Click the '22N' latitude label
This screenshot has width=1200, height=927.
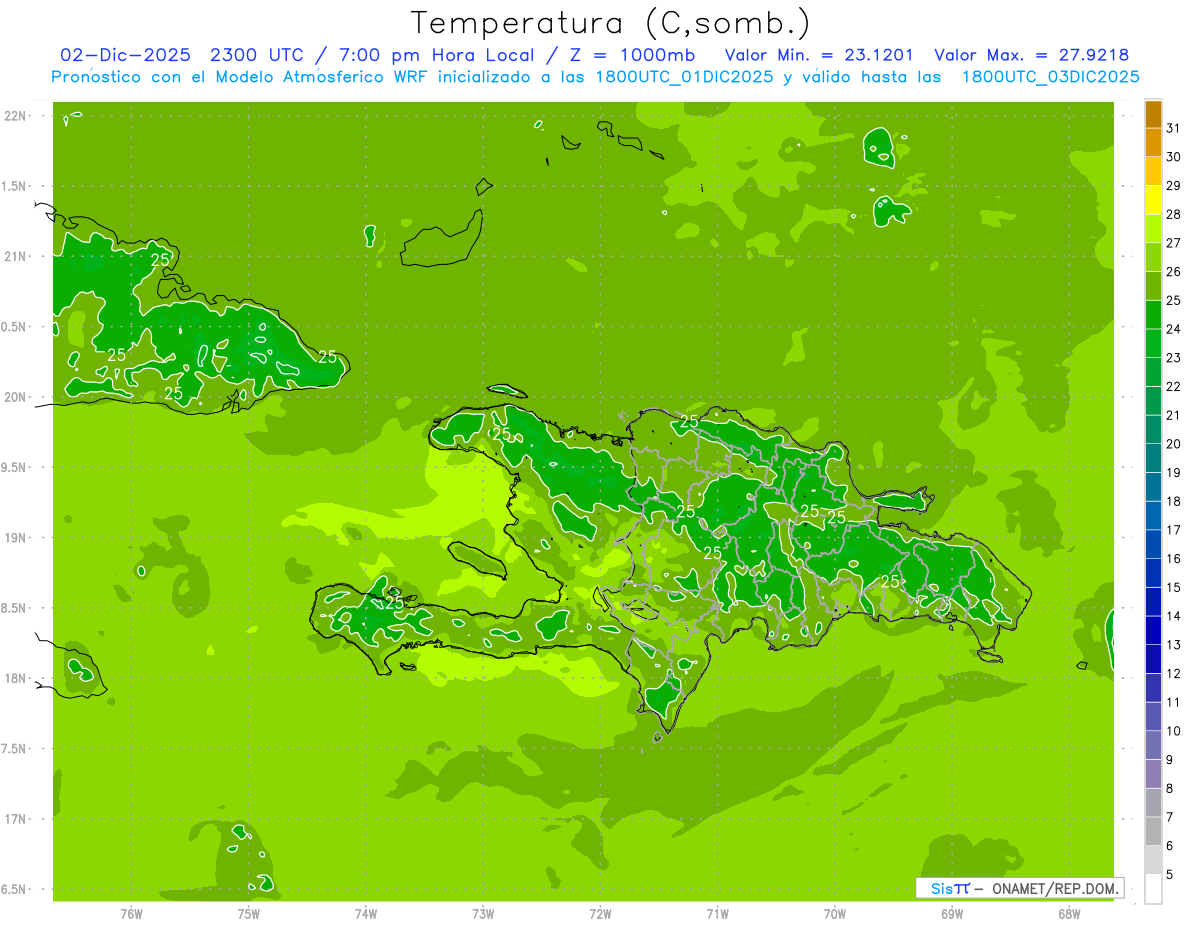[16, 116]
